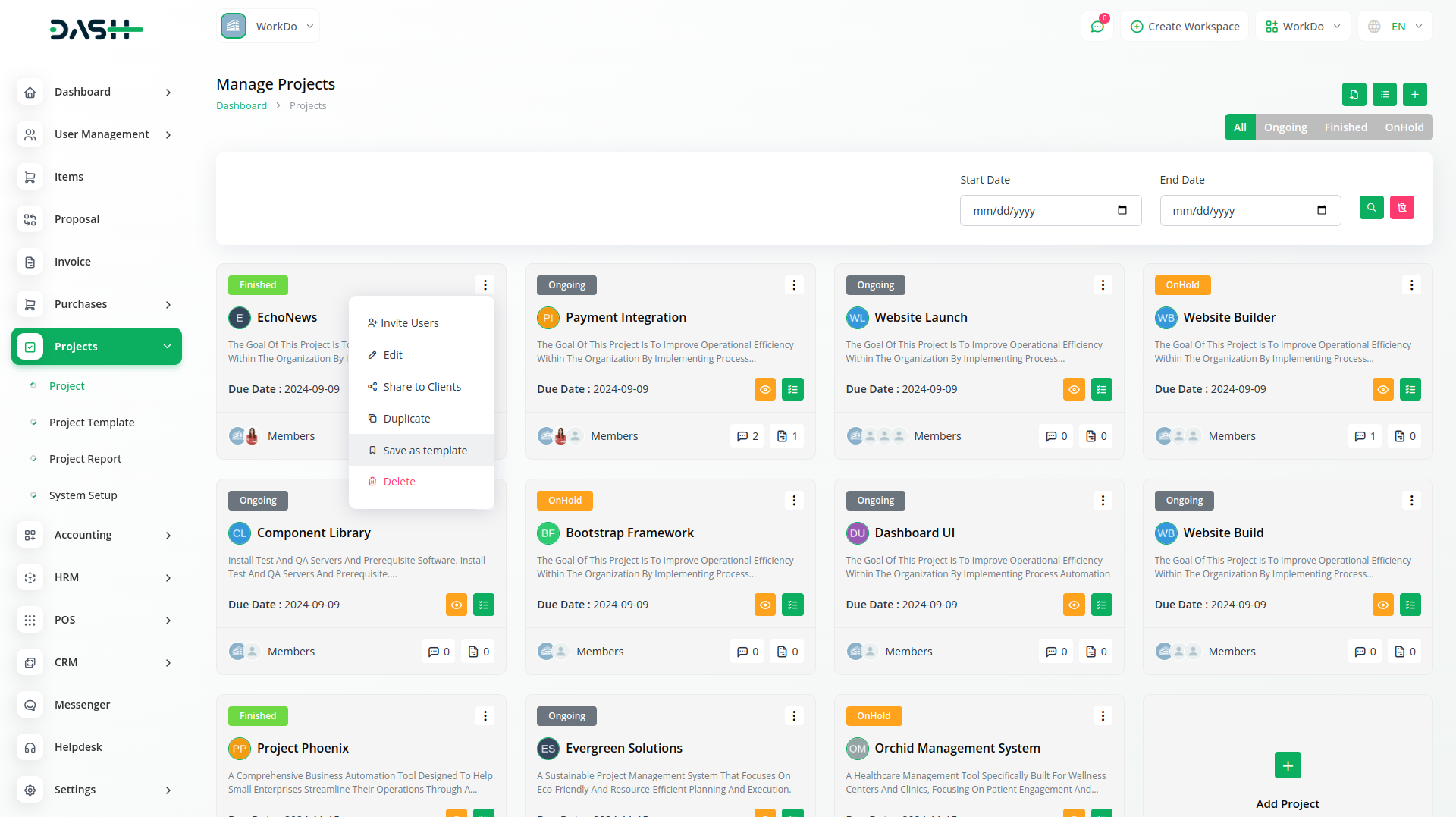Click the DASH logo

coord(96,30)
